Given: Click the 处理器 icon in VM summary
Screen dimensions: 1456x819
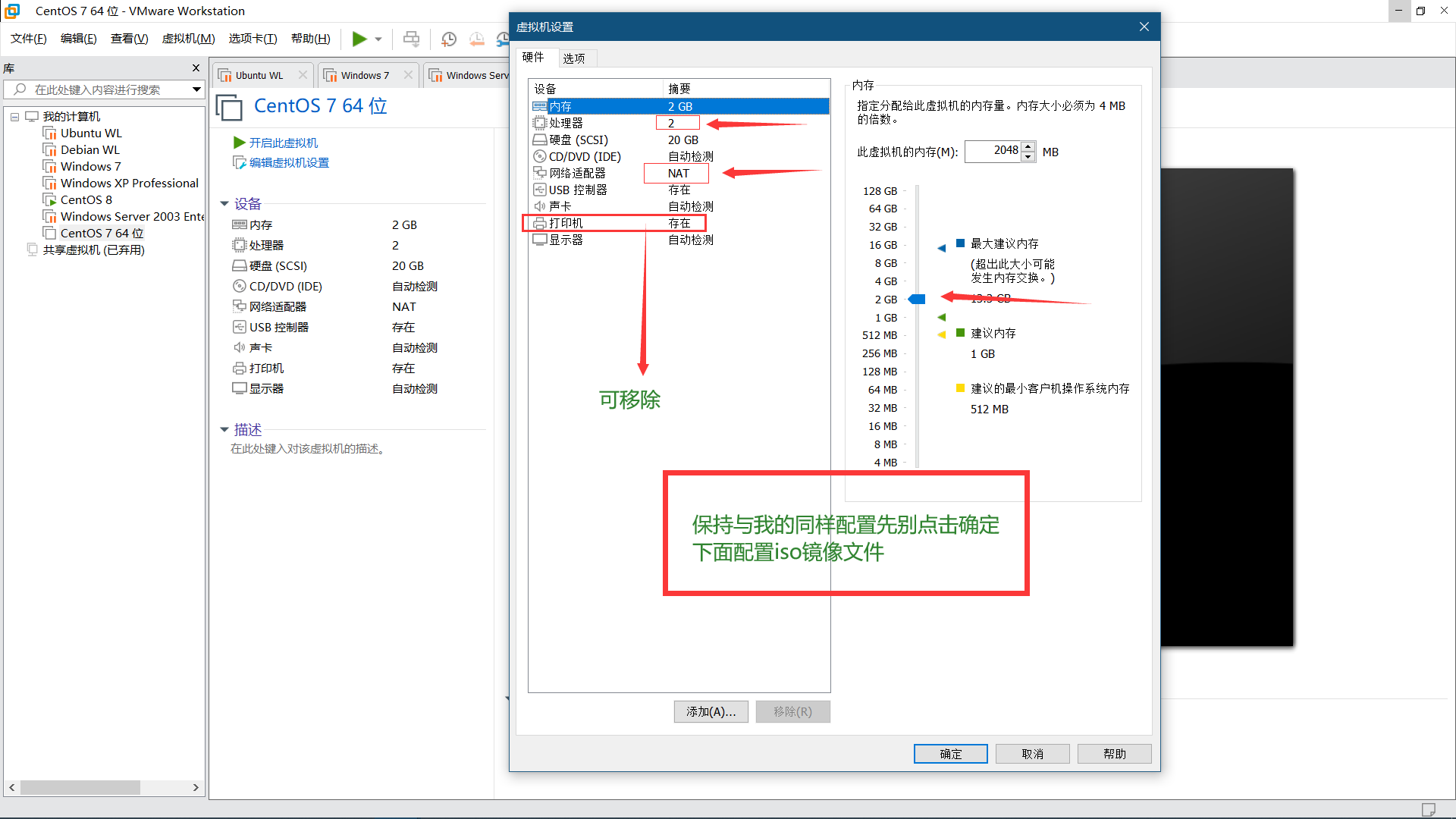Looking at the screenshot, I should (239, 245).
